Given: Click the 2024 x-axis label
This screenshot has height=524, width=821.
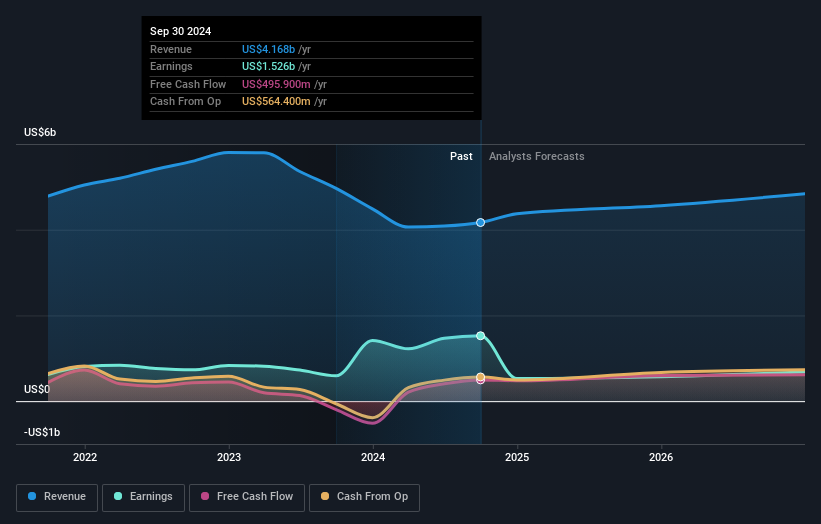Looking at the screenshot, I should tap(373, 458).
